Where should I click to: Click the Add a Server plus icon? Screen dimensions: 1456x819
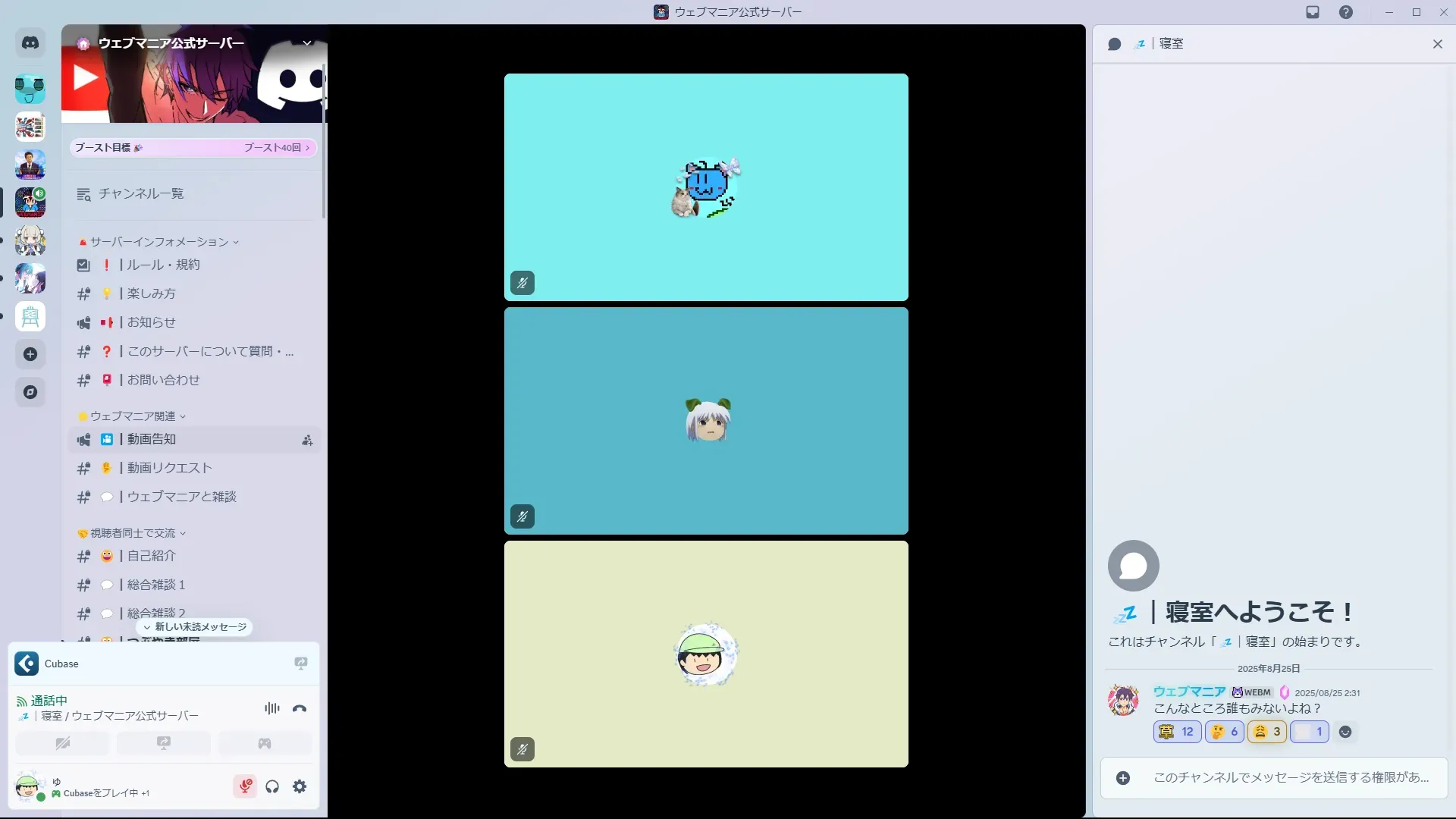click(x=30, y=354)
